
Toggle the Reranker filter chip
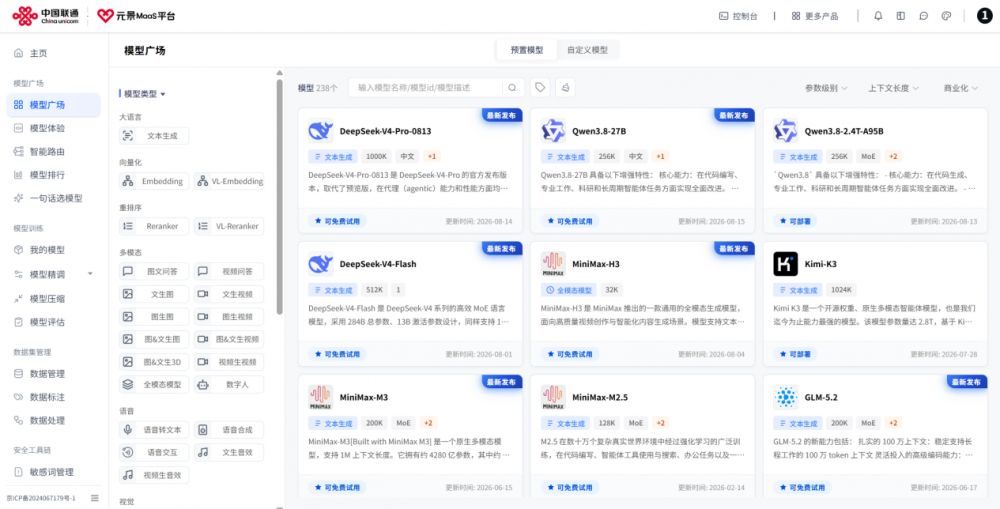(x=154, y=226)
